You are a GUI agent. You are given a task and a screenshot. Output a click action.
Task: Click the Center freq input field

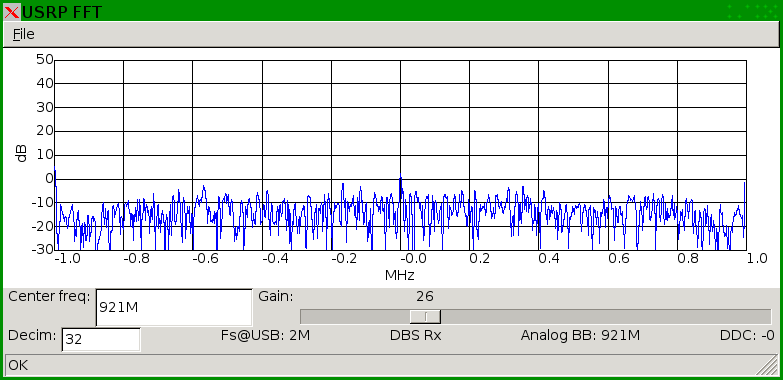174,308
